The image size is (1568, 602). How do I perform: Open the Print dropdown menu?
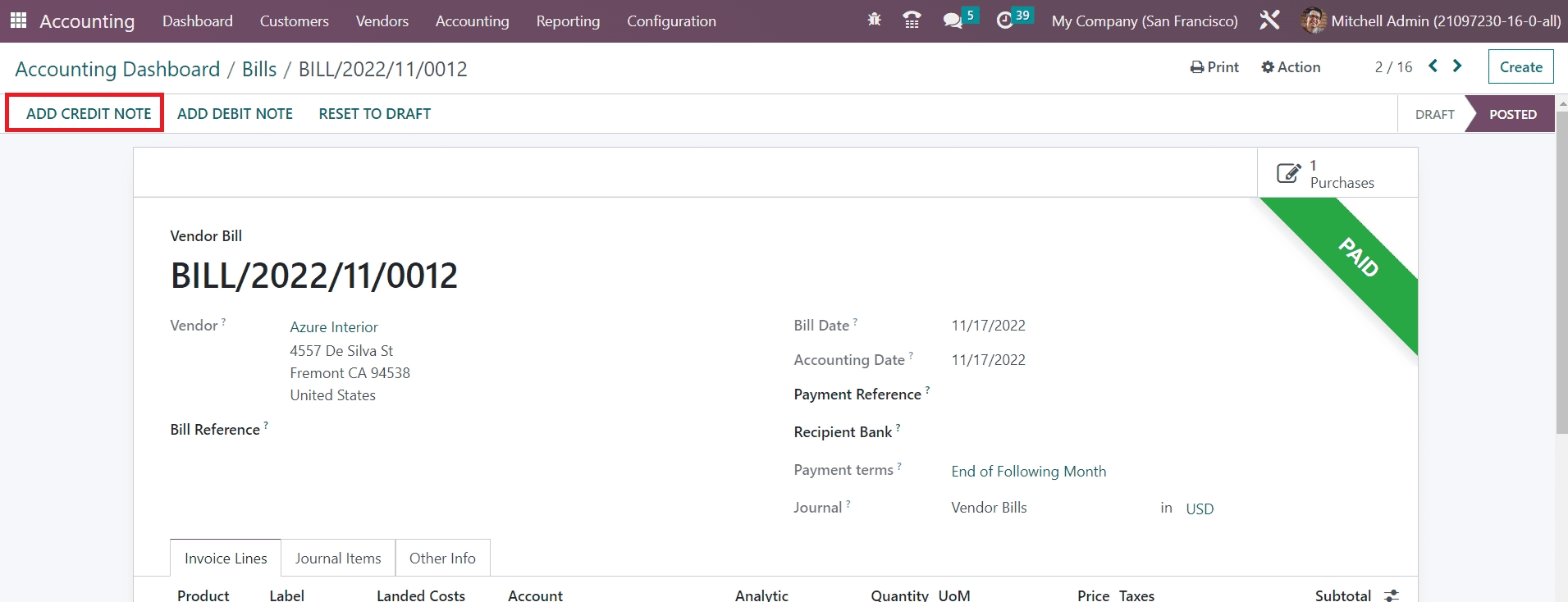1214,67
